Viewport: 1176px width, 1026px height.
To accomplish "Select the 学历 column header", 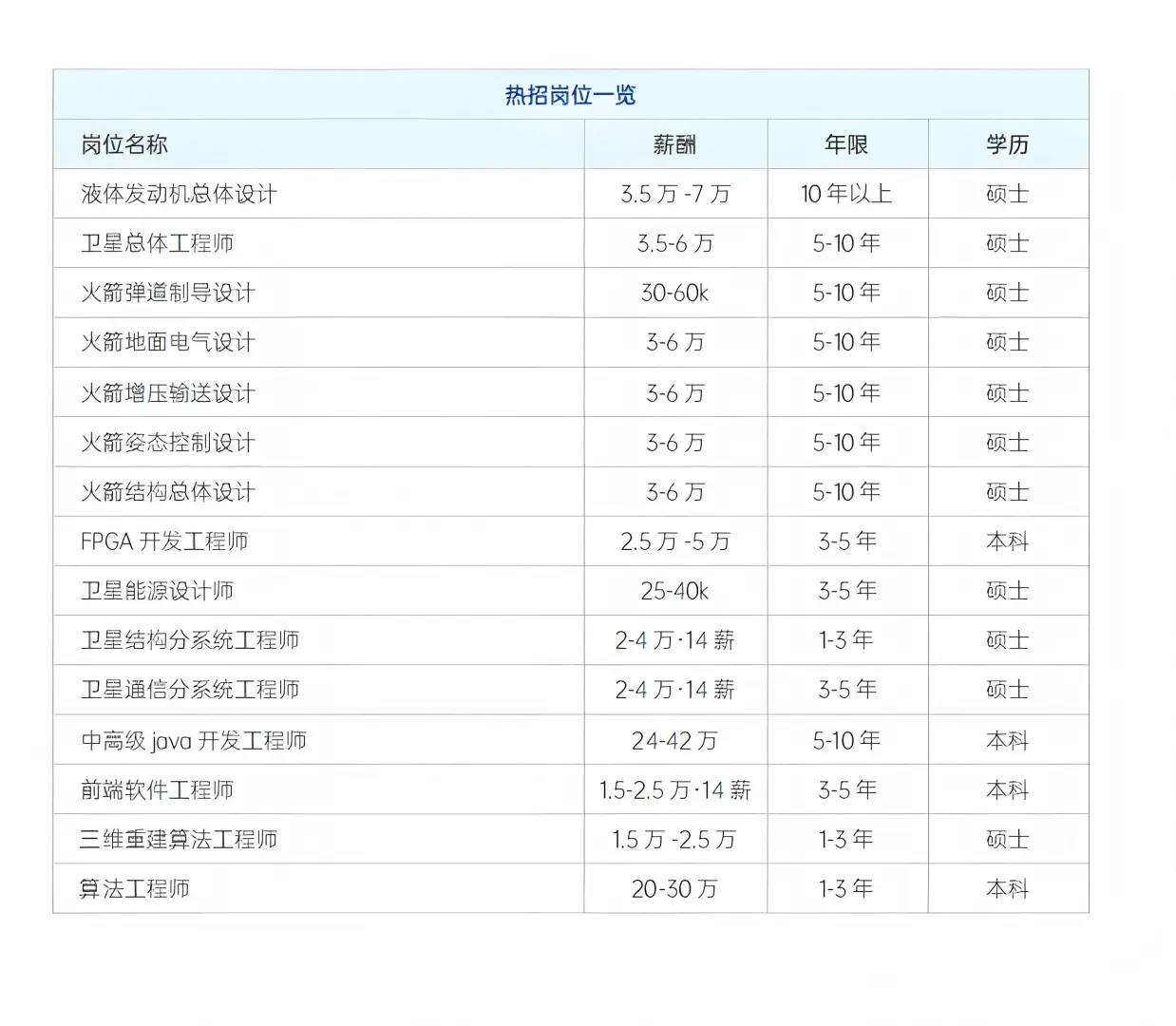I will 1007,144.
